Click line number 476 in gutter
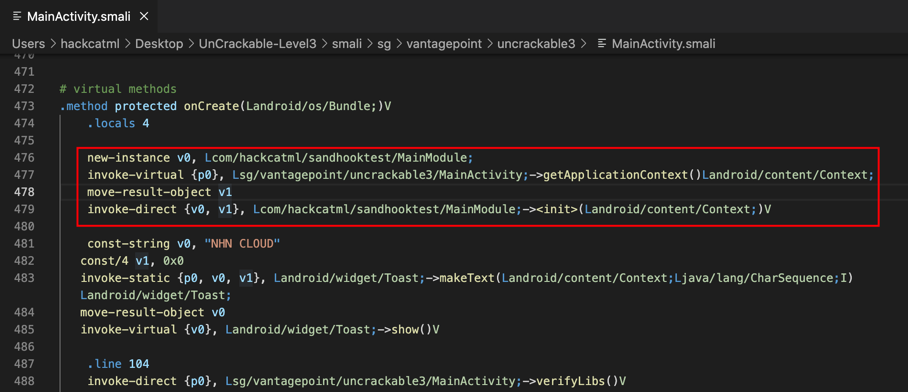 click(24, 157)
